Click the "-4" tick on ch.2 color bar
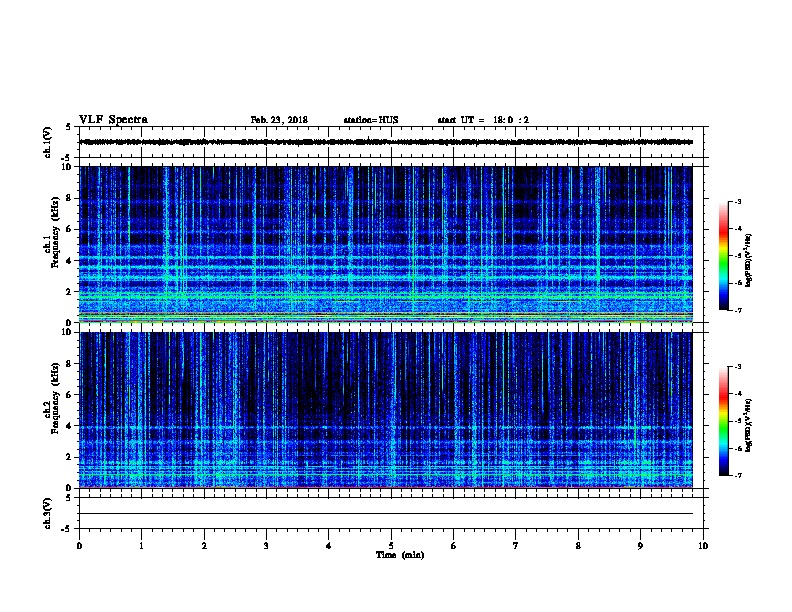This screenshot has height=612, width=792. [737, 393]
